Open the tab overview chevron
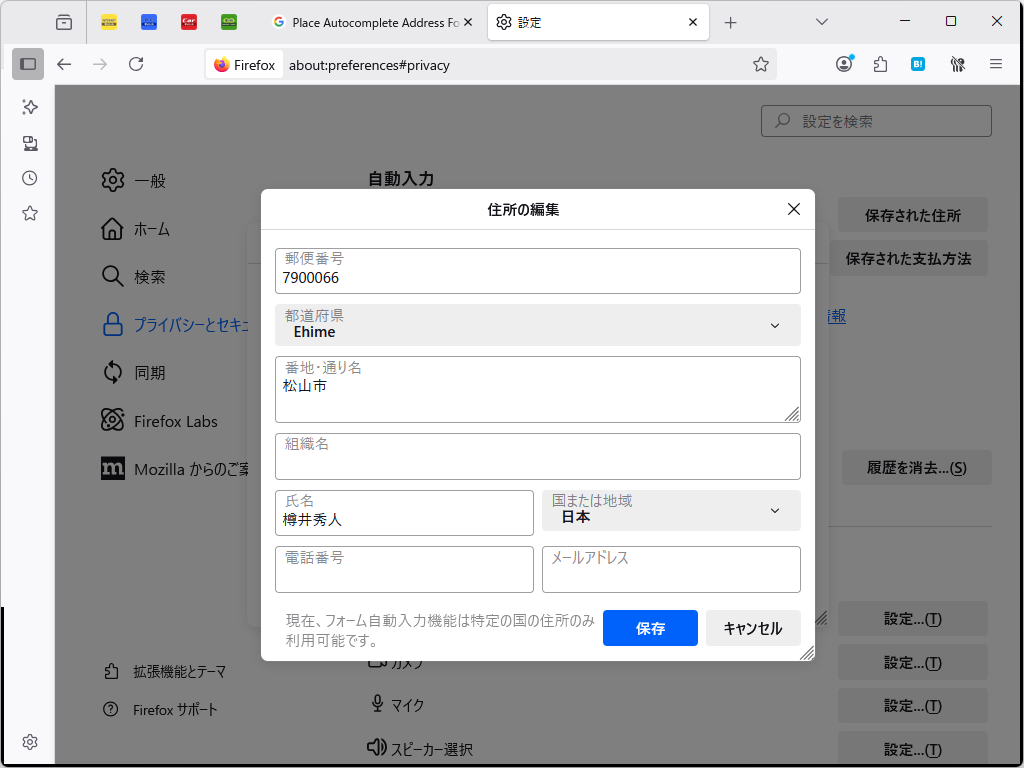 821,20
